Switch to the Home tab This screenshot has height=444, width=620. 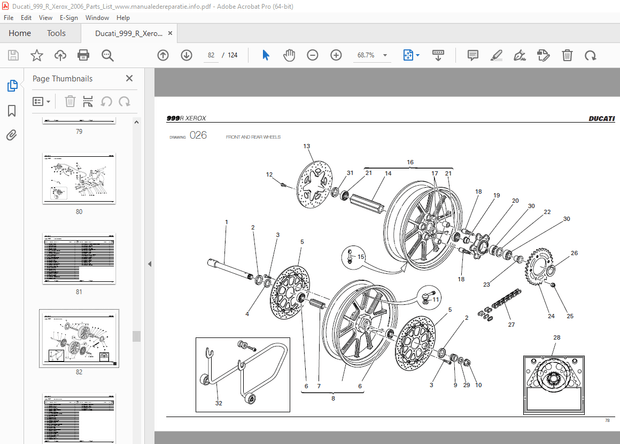point(20,33)
